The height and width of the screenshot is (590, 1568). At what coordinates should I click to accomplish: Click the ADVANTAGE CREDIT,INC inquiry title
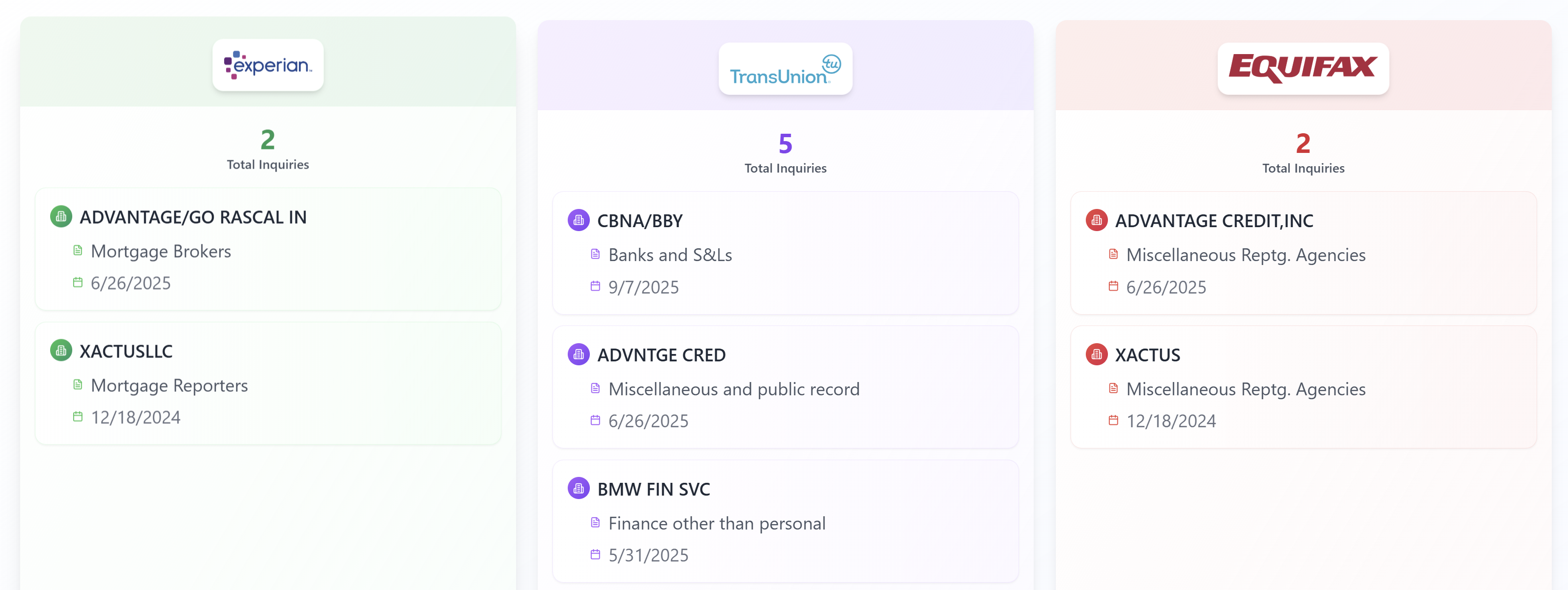point(1214,221)
